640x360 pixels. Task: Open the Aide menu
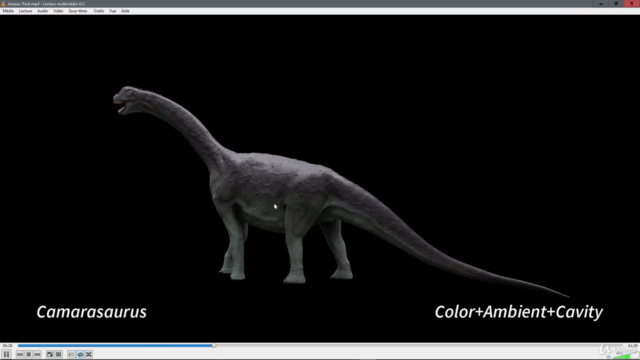[x=125, y=11]
